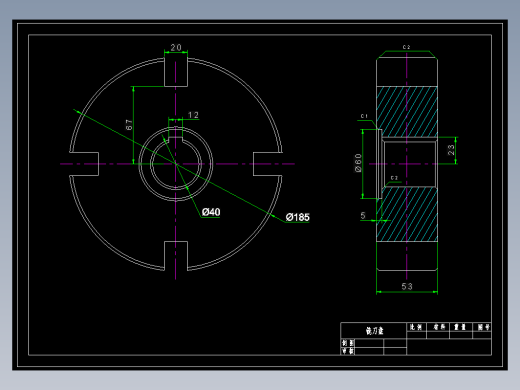The height and width of the screenshot is (390, 520).
Task: Select the Ø40 bore diameter label
Action: click(x=211, y=212)
